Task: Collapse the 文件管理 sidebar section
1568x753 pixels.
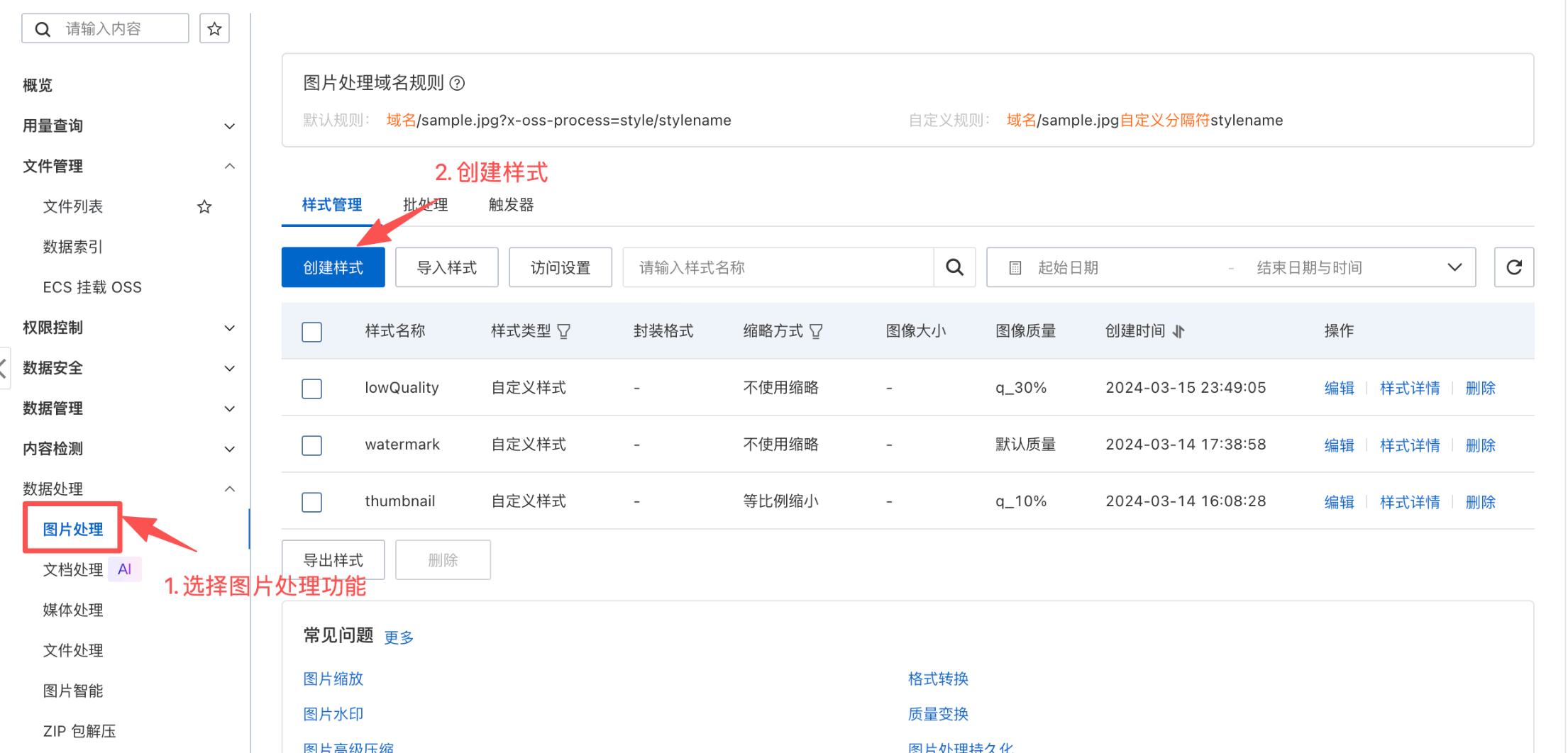Action: (x=229, y=167)
